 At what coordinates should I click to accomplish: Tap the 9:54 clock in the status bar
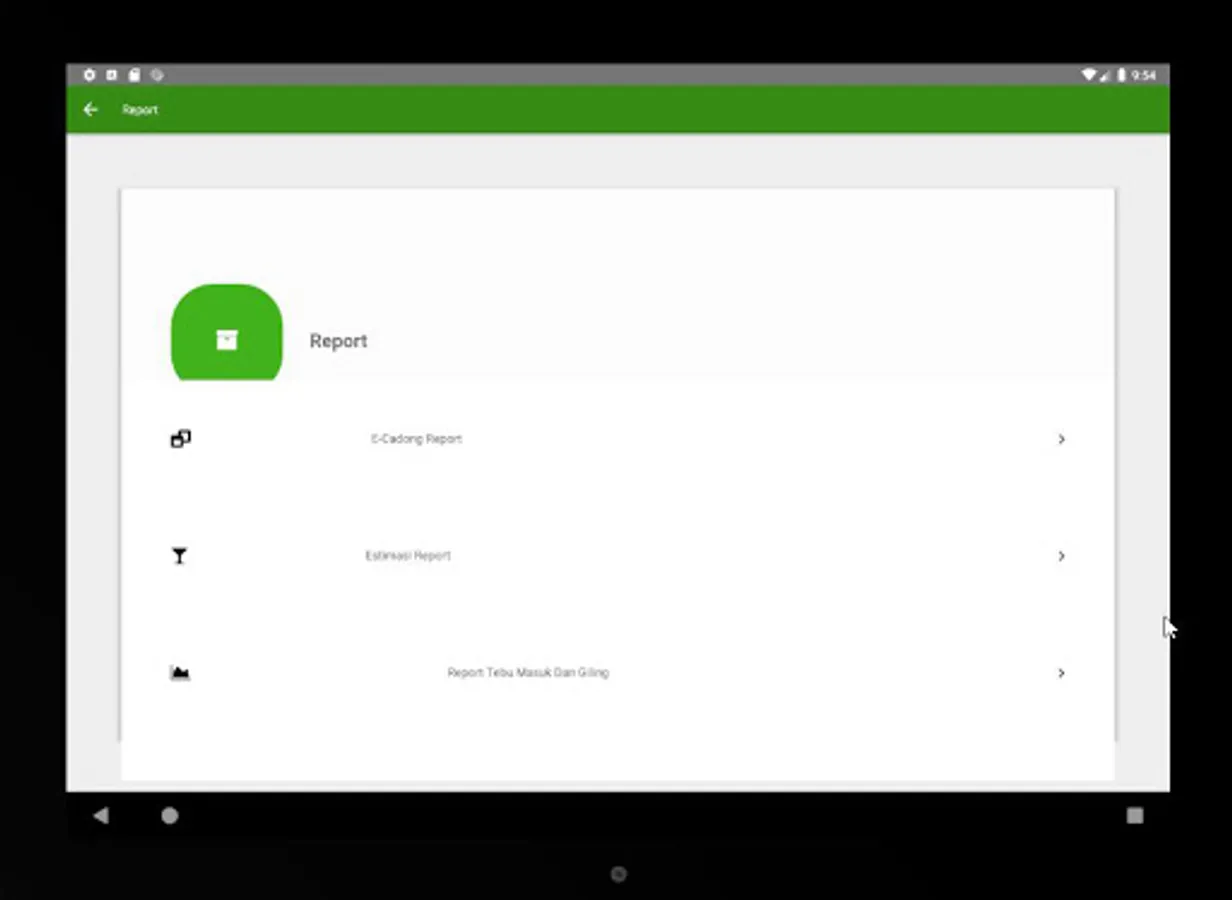[1144, 75]
